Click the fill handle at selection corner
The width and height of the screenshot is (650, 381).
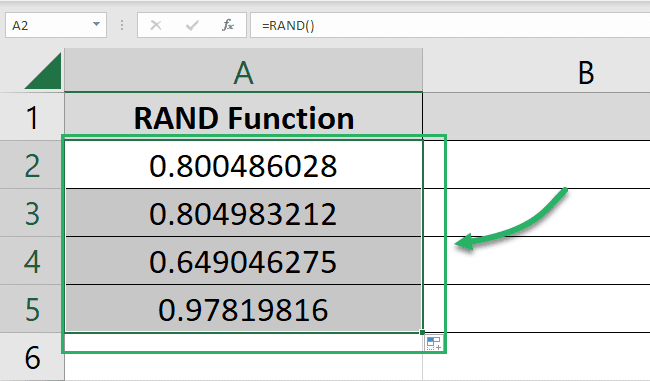[x=422, y=332]
